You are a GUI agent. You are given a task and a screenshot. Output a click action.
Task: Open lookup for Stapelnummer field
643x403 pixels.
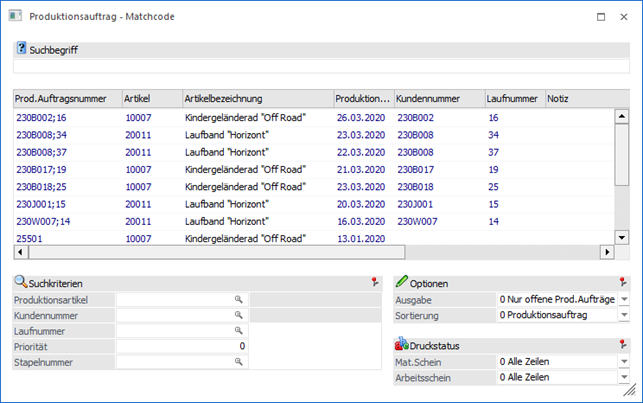pos(239,361)
